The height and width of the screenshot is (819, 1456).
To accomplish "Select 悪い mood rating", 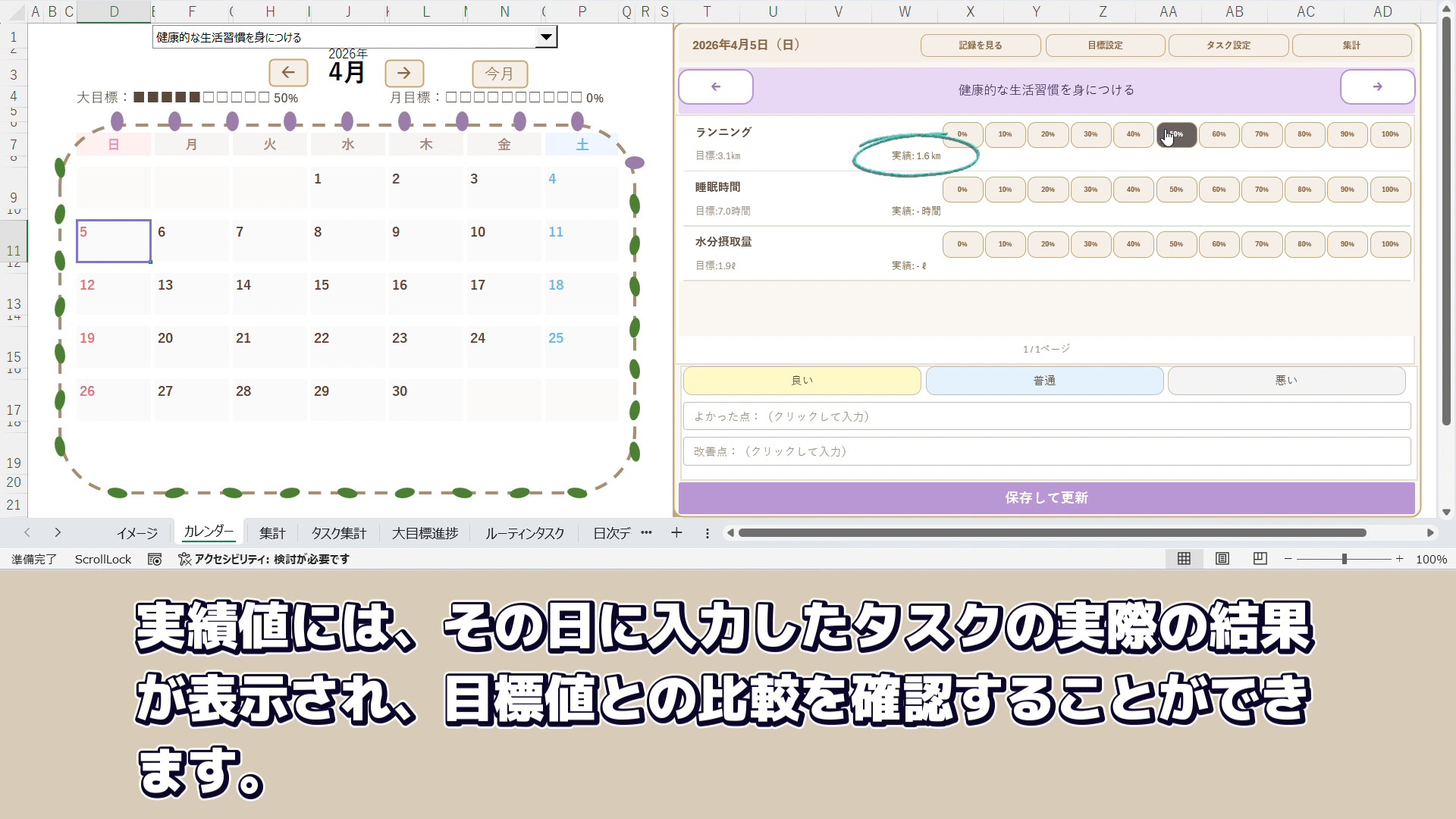I will coord(1286,381).
